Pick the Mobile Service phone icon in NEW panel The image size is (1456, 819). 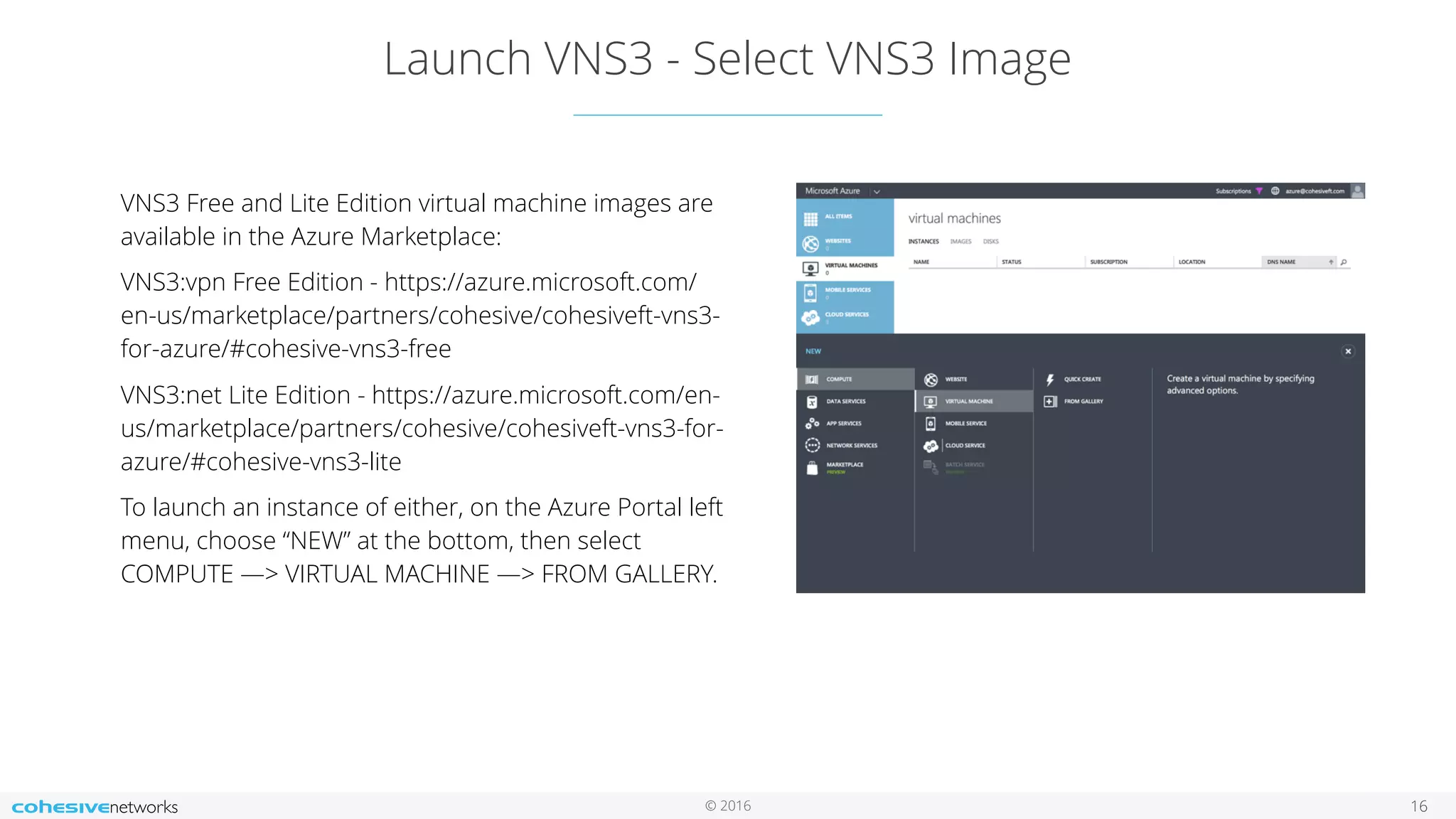(x=931, y=424)
